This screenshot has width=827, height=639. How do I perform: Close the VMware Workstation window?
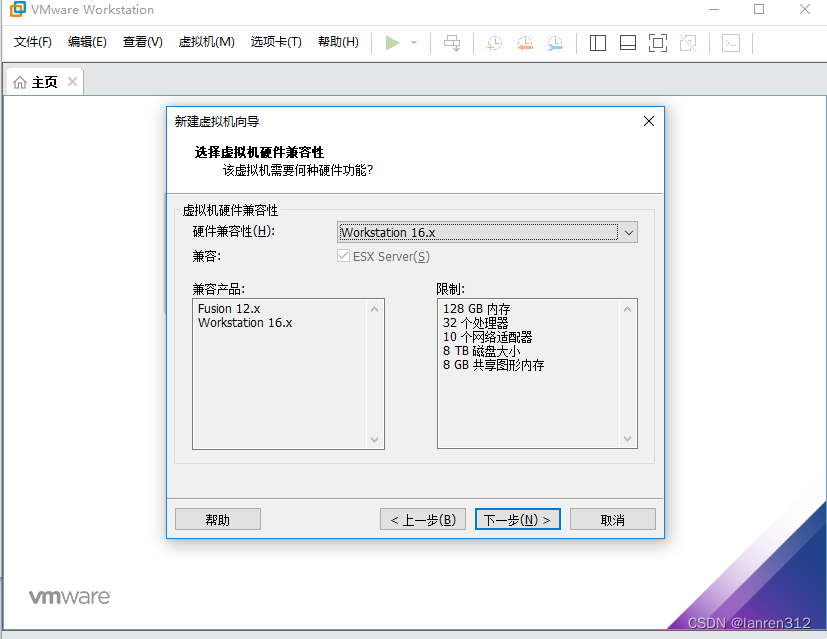[x=805, y=9]
